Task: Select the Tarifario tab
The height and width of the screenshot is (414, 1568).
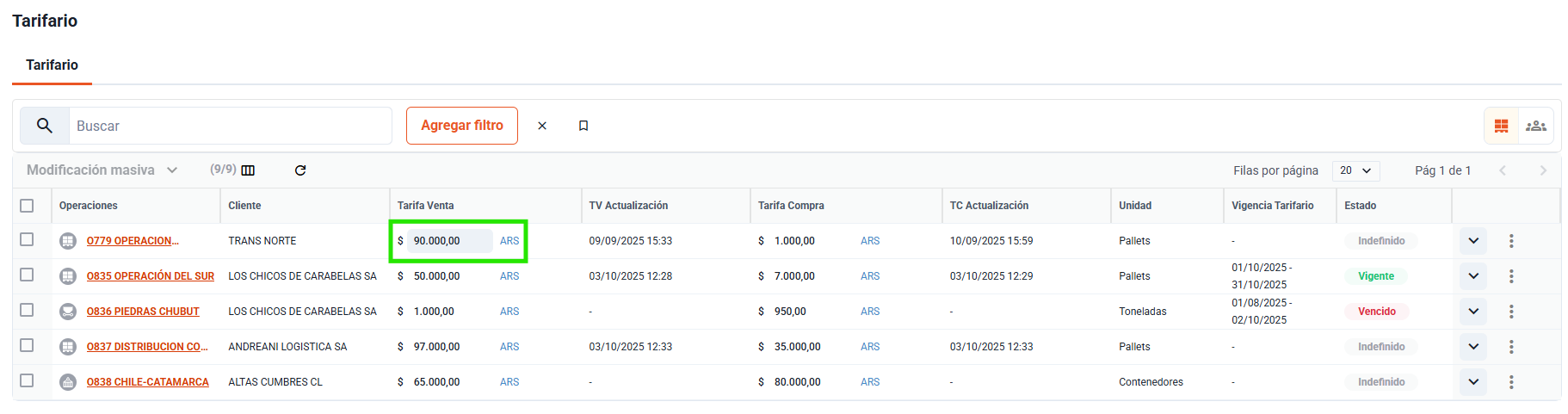Action: [x=52, y=65]
